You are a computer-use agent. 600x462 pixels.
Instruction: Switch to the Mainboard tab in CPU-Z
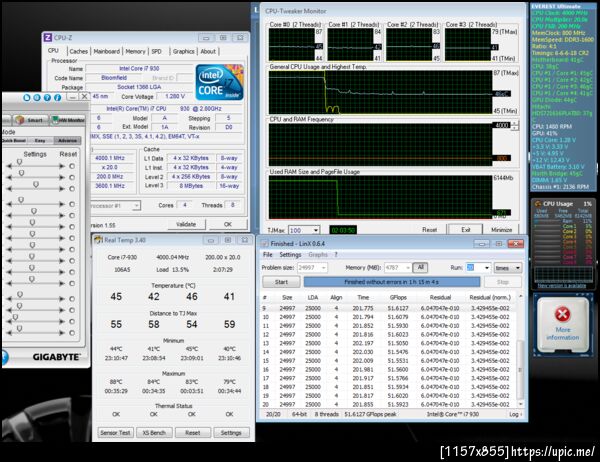click(106, 51)
